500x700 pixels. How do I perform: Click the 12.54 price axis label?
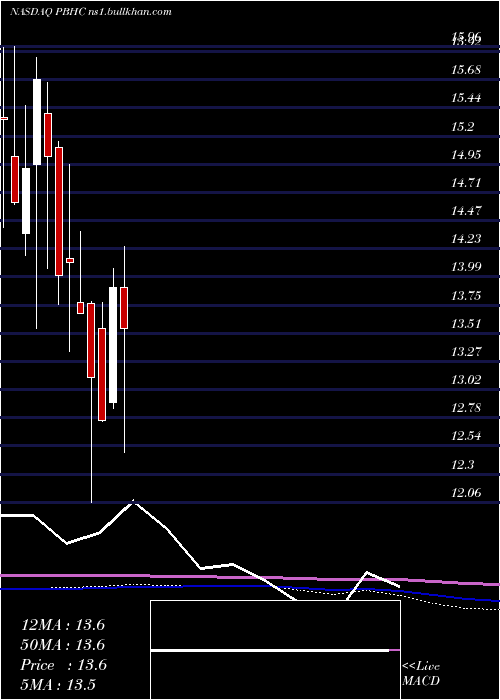pos(466,436)
